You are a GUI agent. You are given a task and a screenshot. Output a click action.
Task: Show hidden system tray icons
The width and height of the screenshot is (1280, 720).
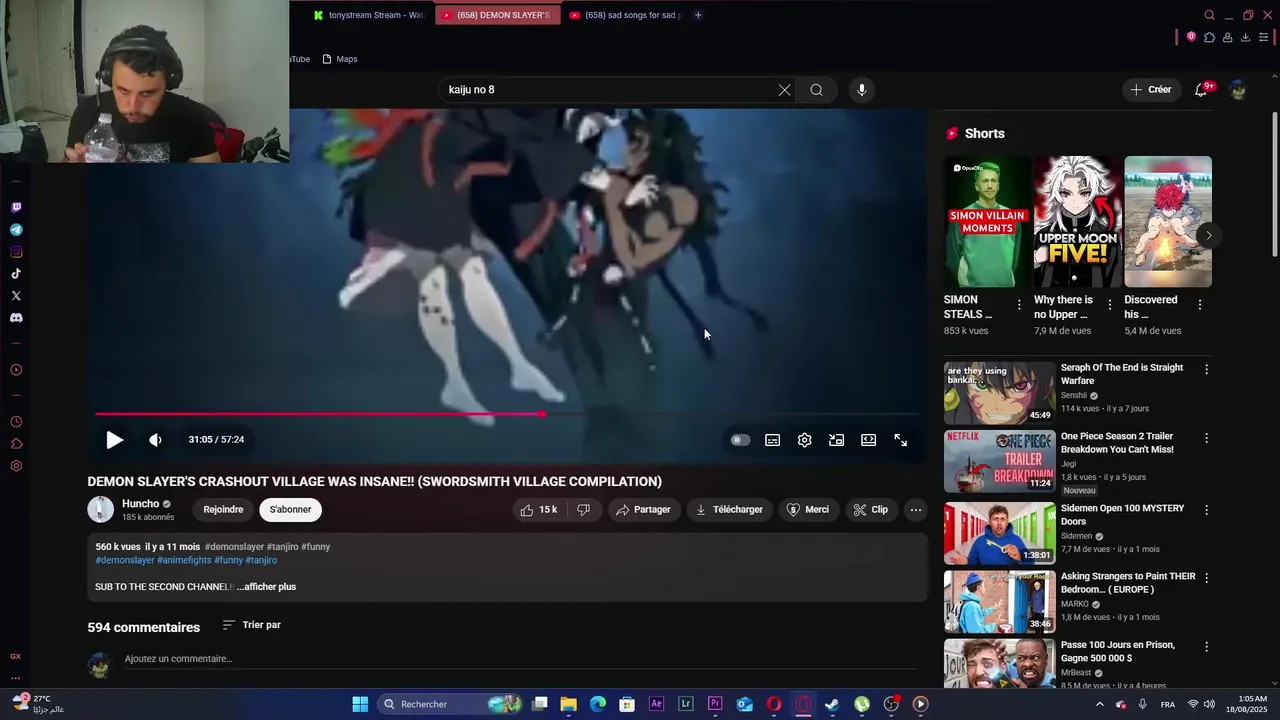[x=1100, y=705]
